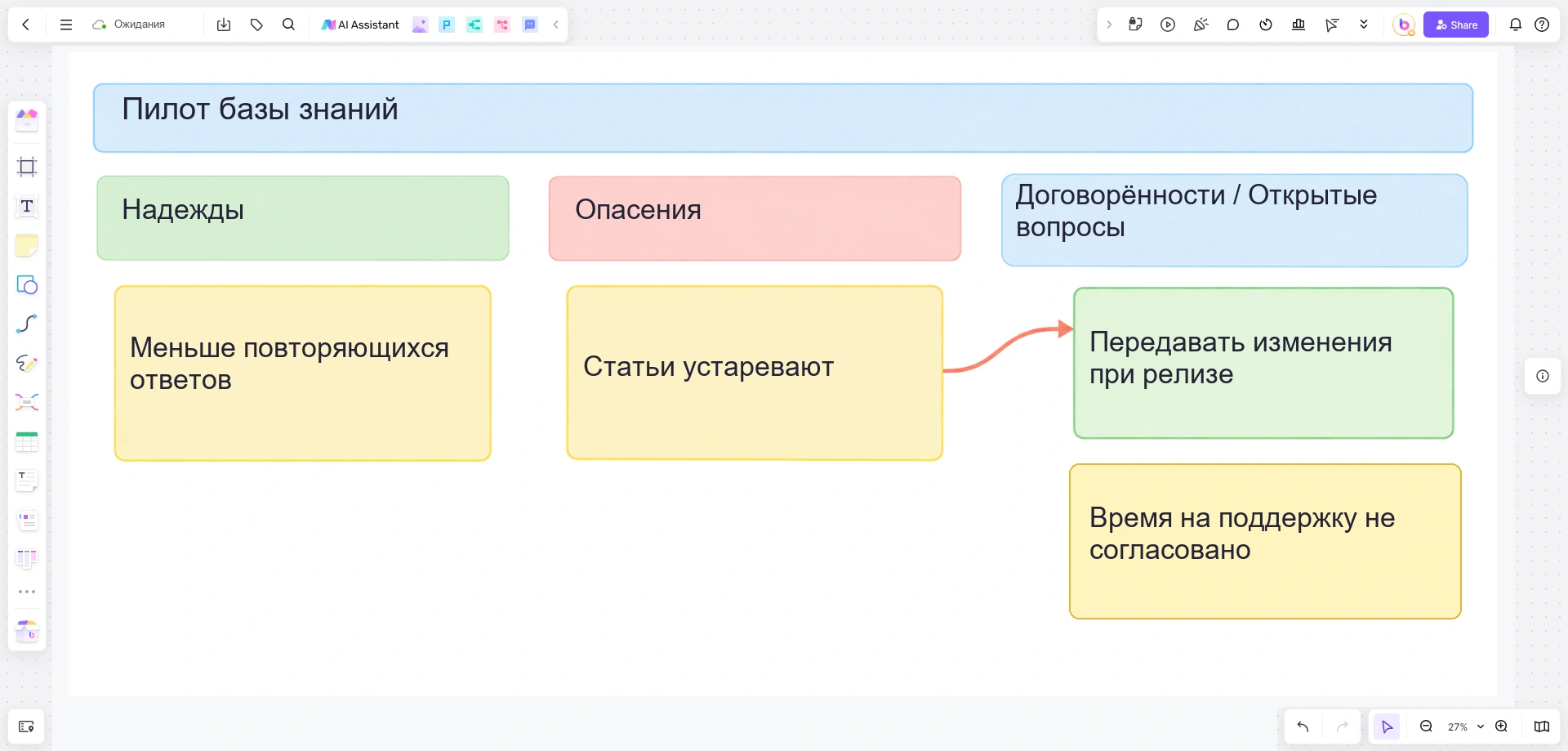Go back with the left arrow
The image size is (1568, 751).
(x=26, y=25)
